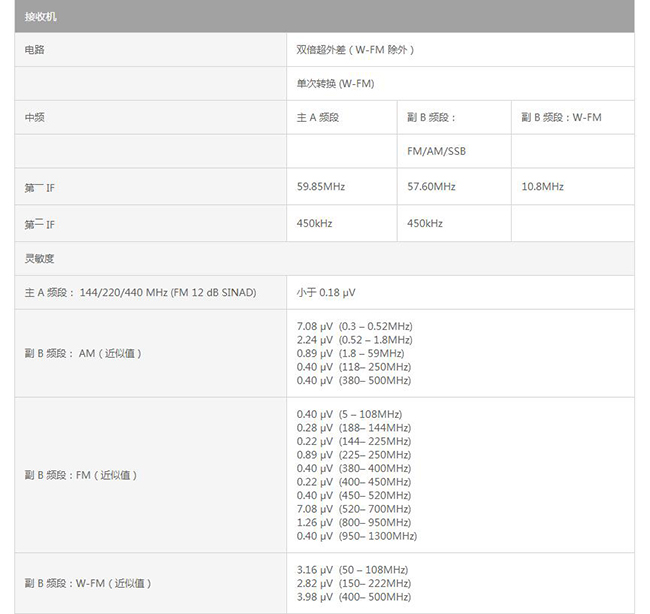
Task: Select the 单次转换 (W-FM) cell
Action: [x=335, y=84]
